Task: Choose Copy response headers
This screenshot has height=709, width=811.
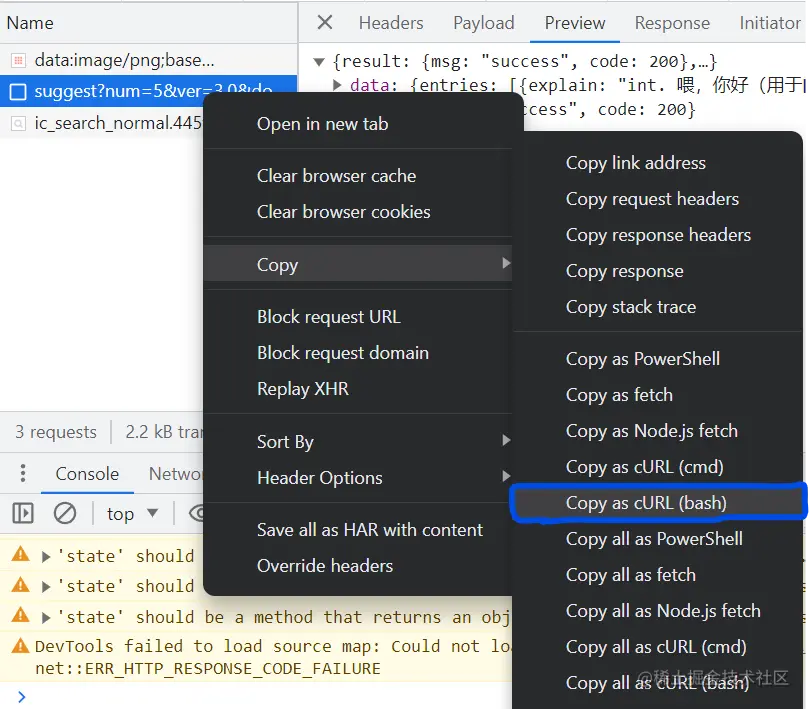Action: point(658,235)
